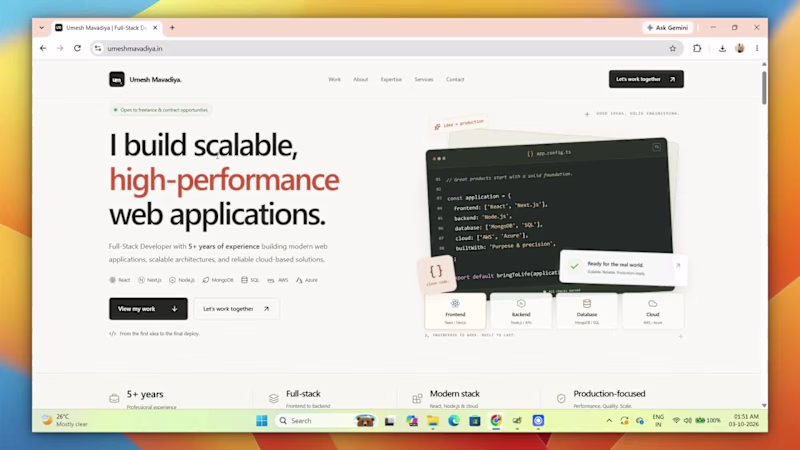800x450 pixels.
Task: Click the app.config.ts code window title
Action: 549,153
